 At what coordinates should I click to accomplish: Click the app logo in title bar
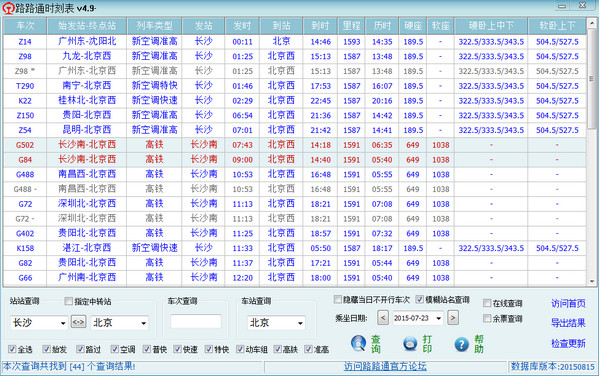point(8,8)
